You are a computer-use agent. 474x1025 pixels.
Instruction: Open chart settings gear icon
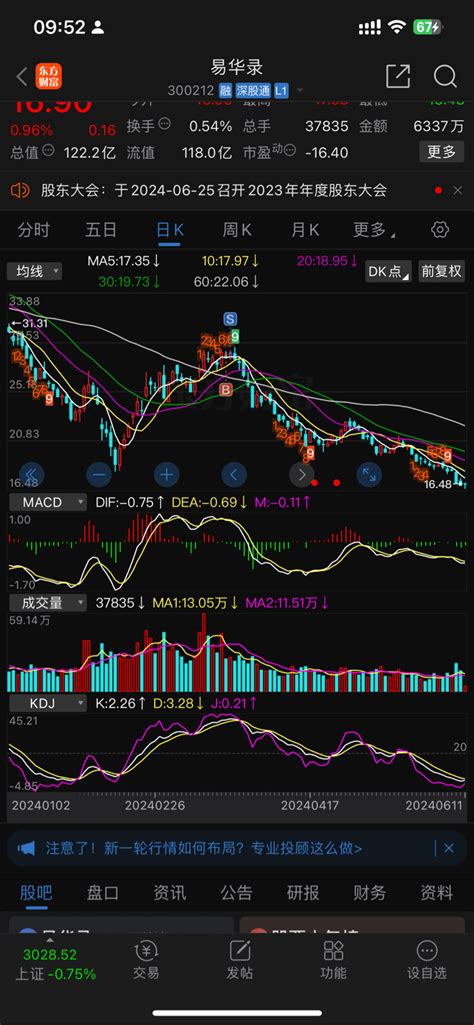440,229
